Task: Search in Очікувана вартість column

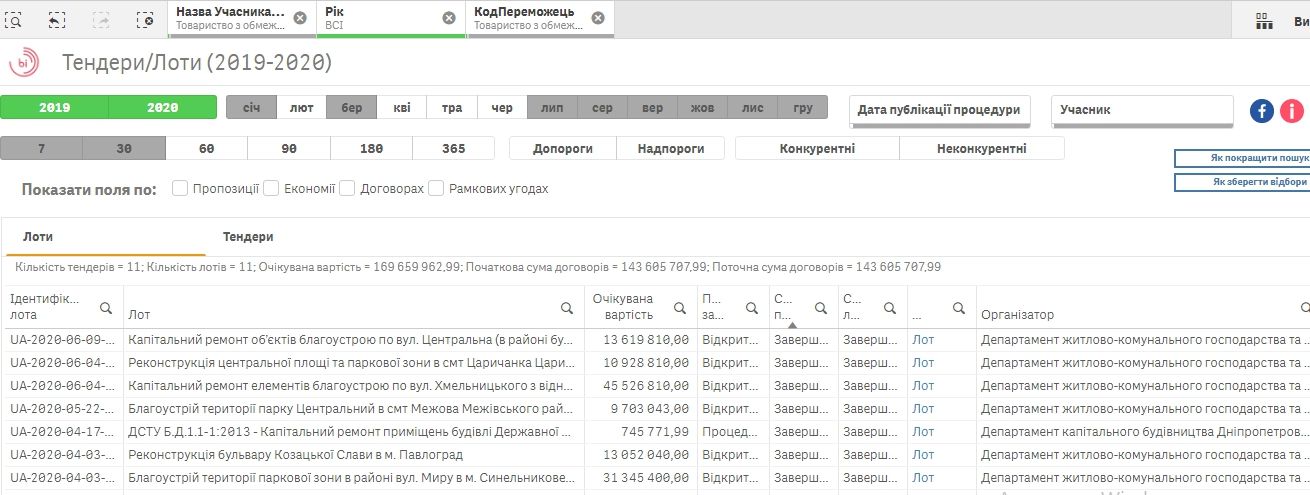Action: coord(680,307)
